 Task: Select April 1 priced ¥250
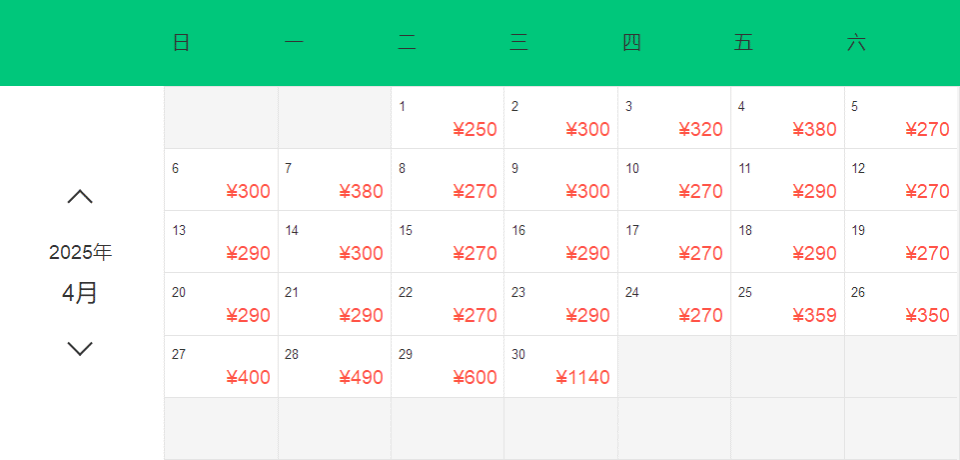(x=448, y=118)
